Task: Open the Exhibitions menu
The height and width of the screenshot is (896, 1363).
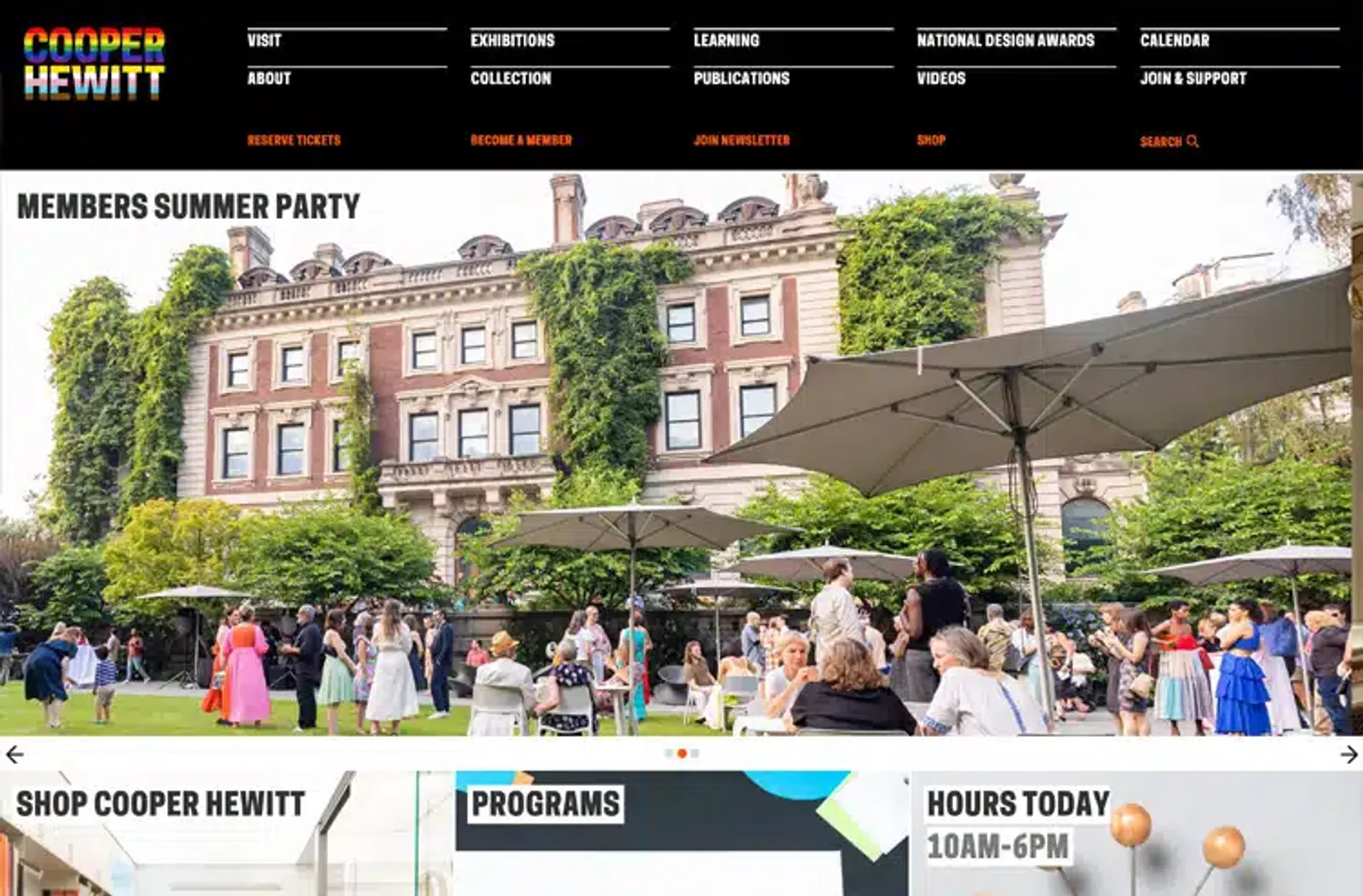Action: point(513,40)
